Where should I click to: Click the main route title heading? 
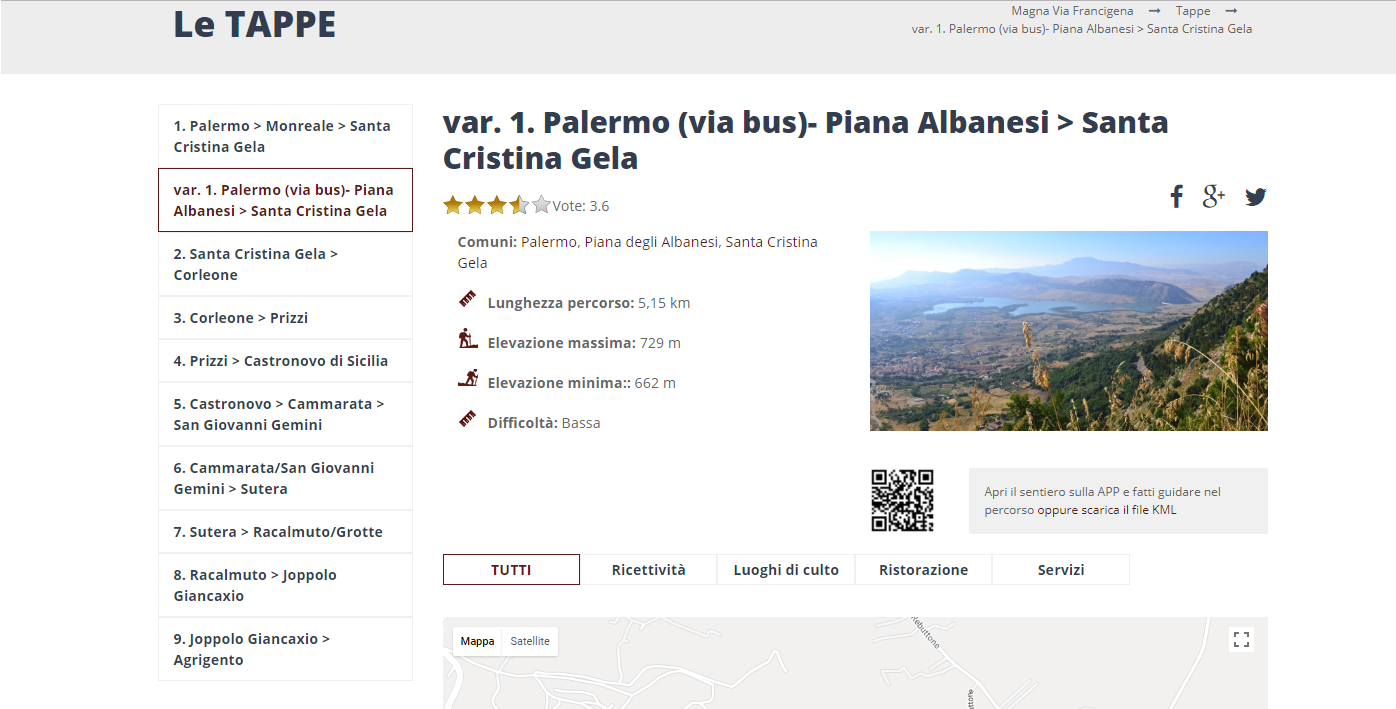click(x=806, y=140)
